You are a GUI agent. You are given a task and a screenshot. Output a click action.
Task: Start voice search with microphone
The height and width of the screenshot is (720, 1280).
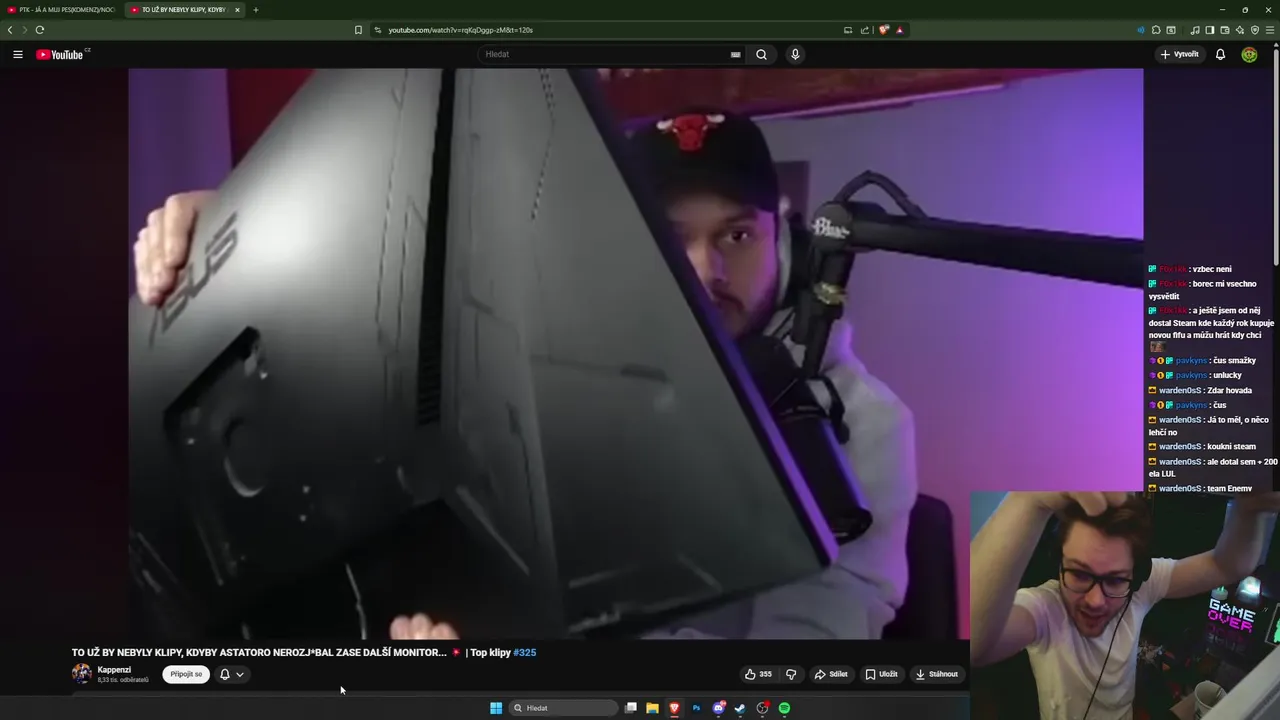[x=795, y=54]
